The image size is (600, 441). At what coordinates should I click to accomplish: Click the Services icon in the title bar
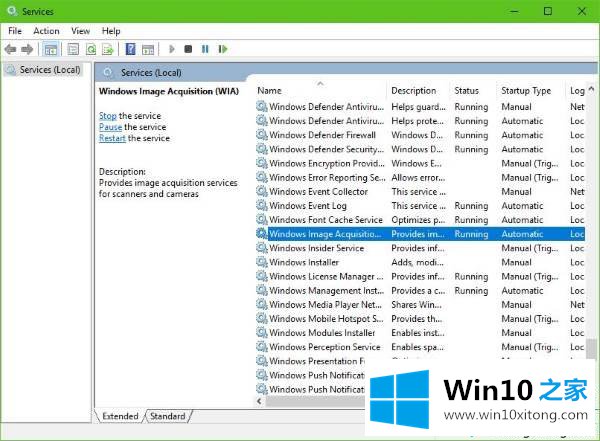12,11
